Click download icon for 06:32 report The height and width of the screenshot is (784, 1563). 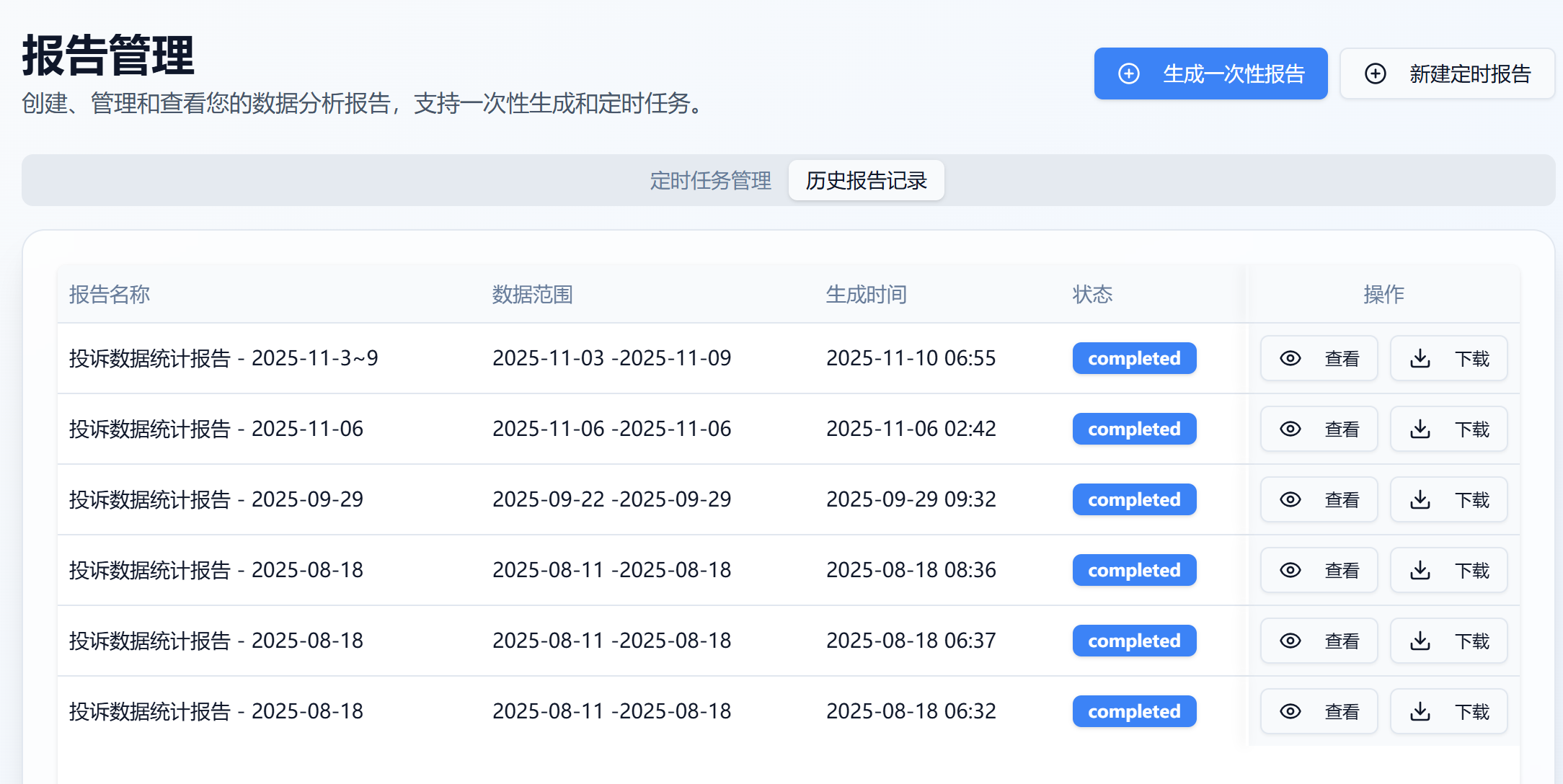pos(1420,711)
